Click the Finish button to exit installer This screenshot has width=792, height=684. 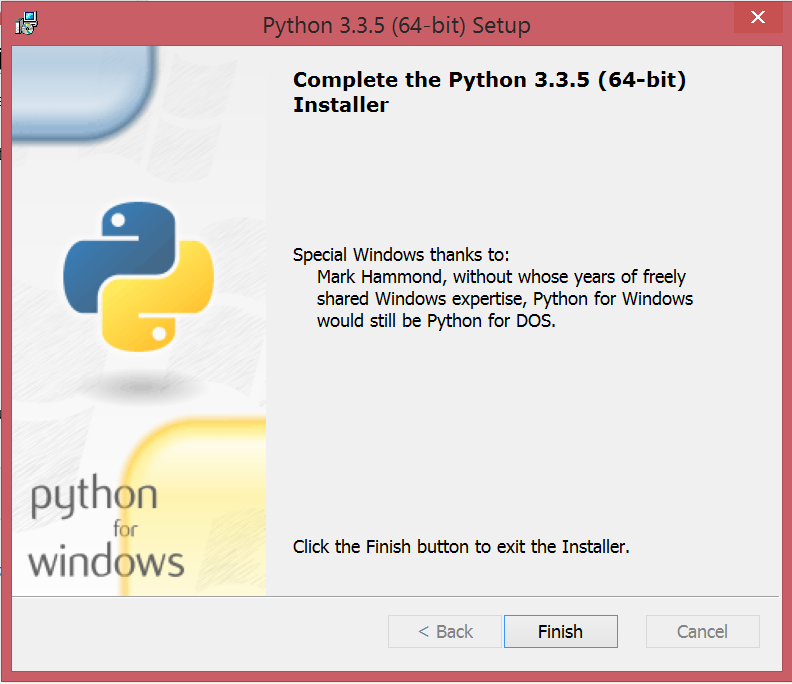(x=560, y=631)
